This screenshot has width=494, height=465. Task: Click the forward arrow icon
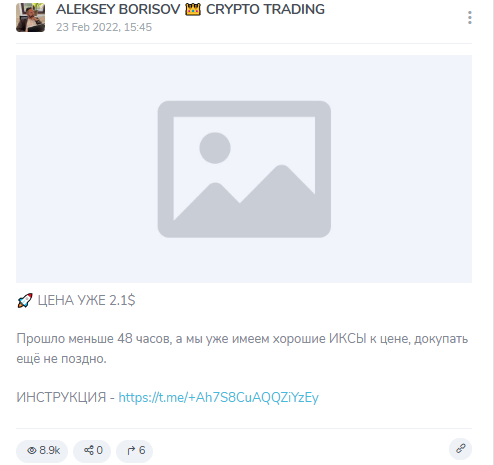131,451
